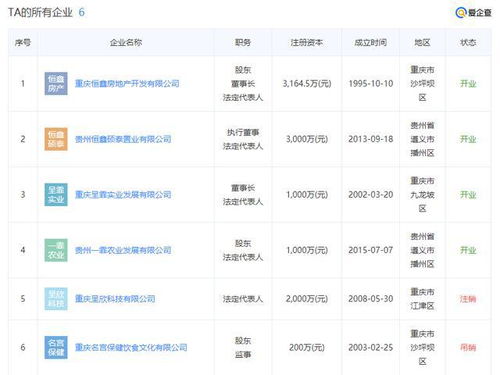Select the founding date 2008-05-30

click(371, 299)
